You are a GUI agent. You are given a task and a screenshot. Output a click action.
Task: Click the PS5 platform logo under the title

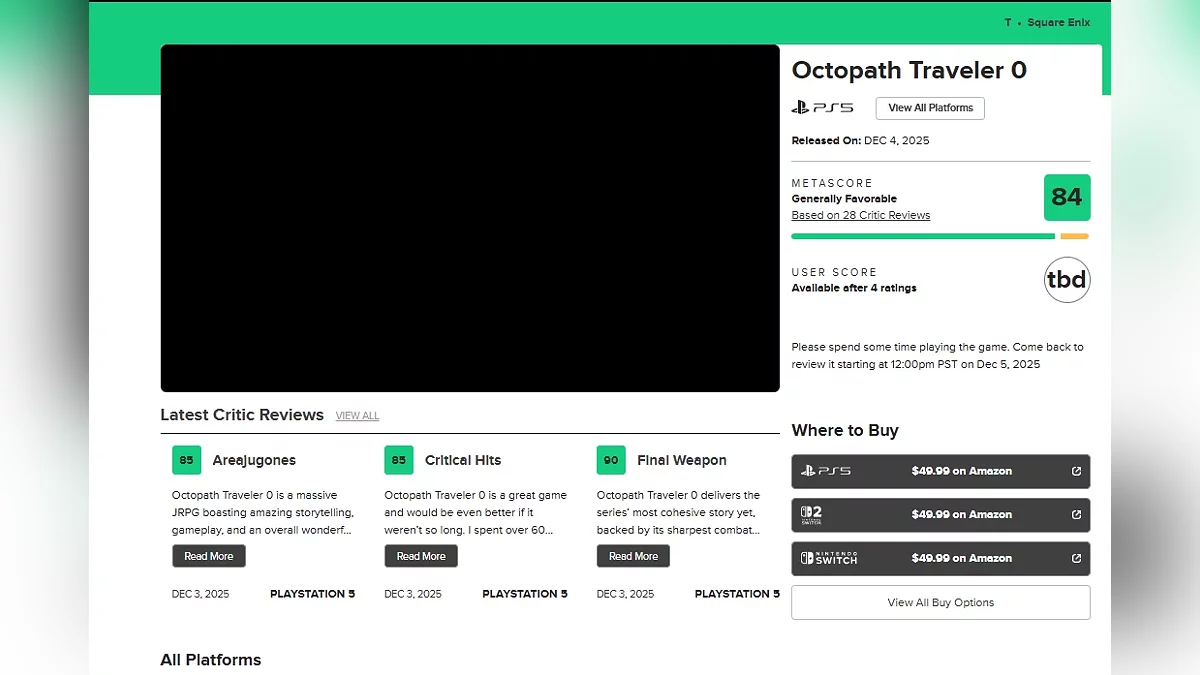coord(822,108)
